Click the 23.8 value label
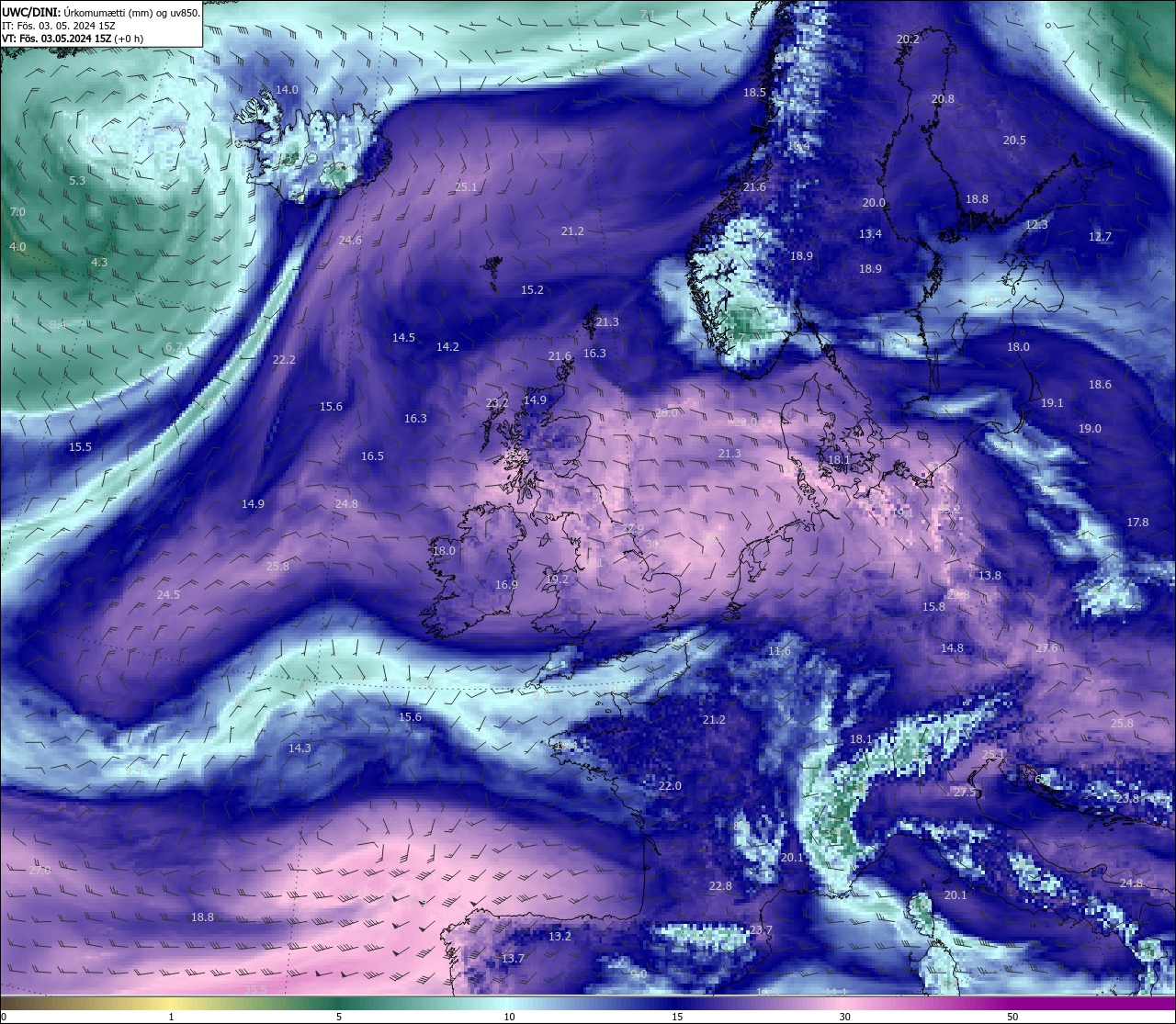 point(1127,799)
